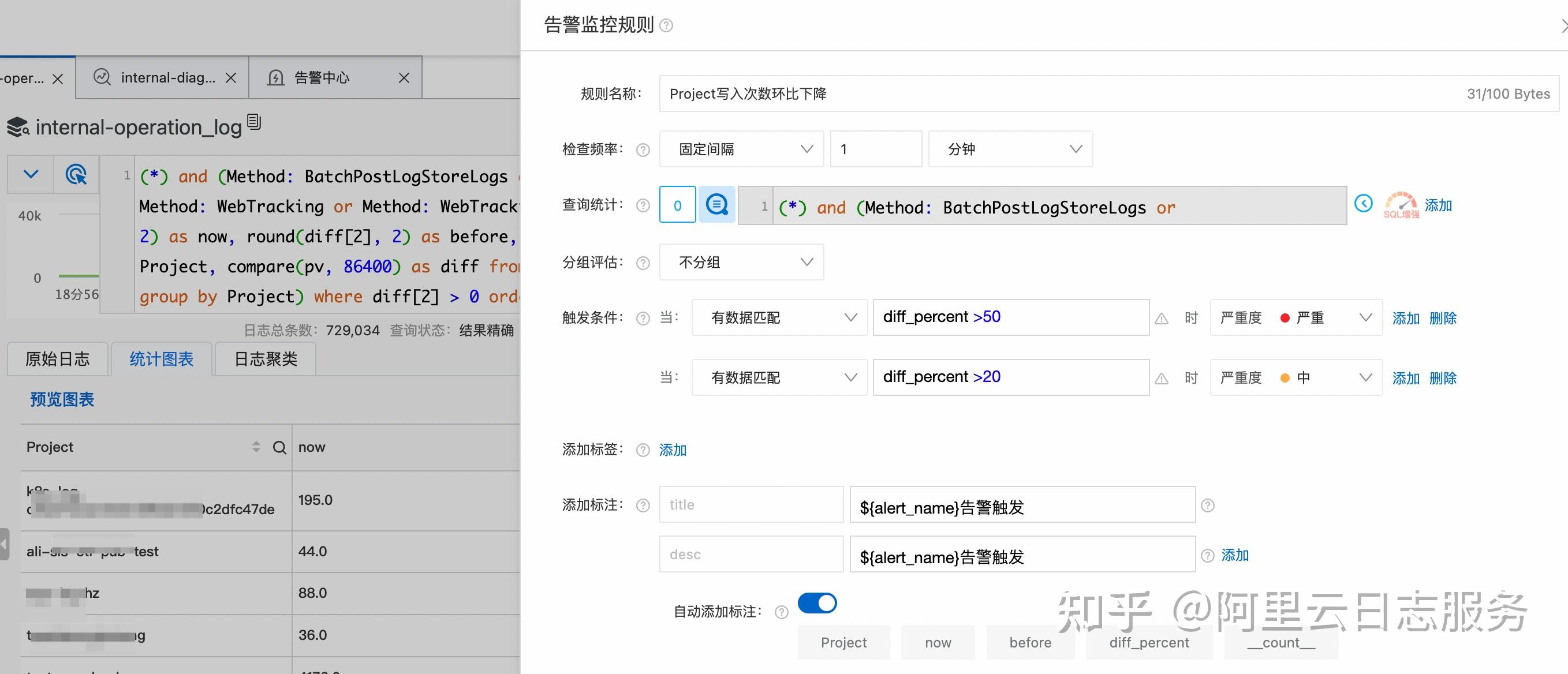This screenshot has height=674, width=1568.
Task: Open the query preview magnifier icon in 查询统计
Action: pyautogui.click(x=716, y=205)
